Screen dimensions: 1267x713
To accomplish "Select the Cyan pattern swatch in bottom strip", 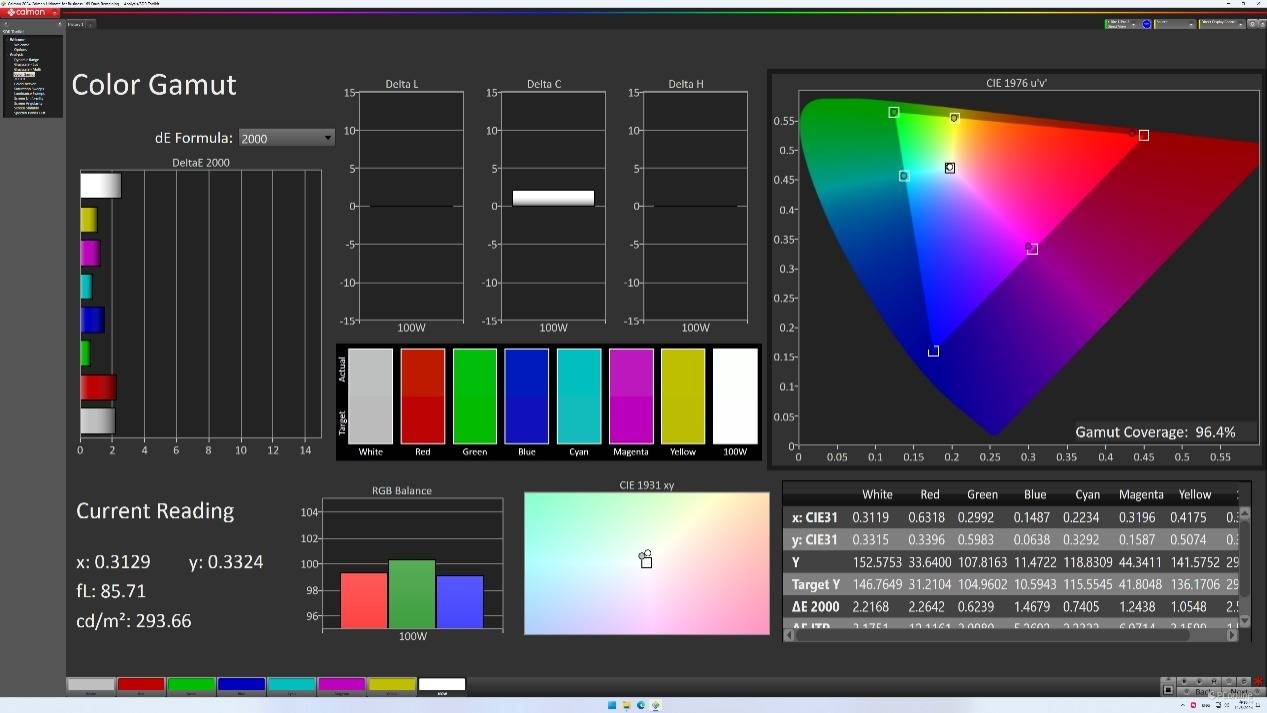I will (x=291, y=685).
